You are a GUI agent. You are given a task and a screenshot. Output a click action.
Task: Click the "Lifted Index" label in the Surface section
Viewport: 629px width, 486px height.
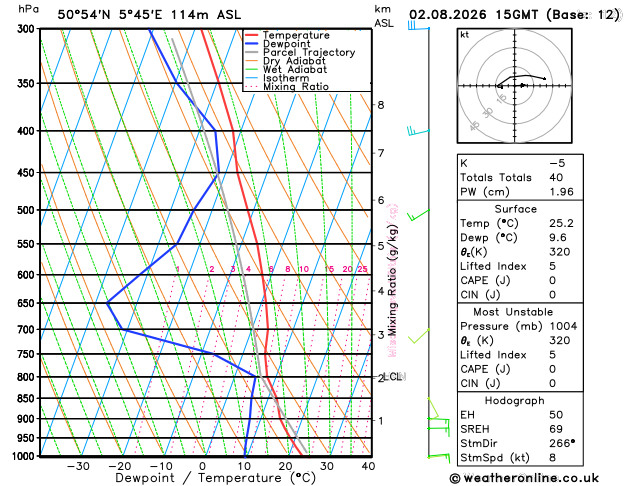click(x=493, y=266)
